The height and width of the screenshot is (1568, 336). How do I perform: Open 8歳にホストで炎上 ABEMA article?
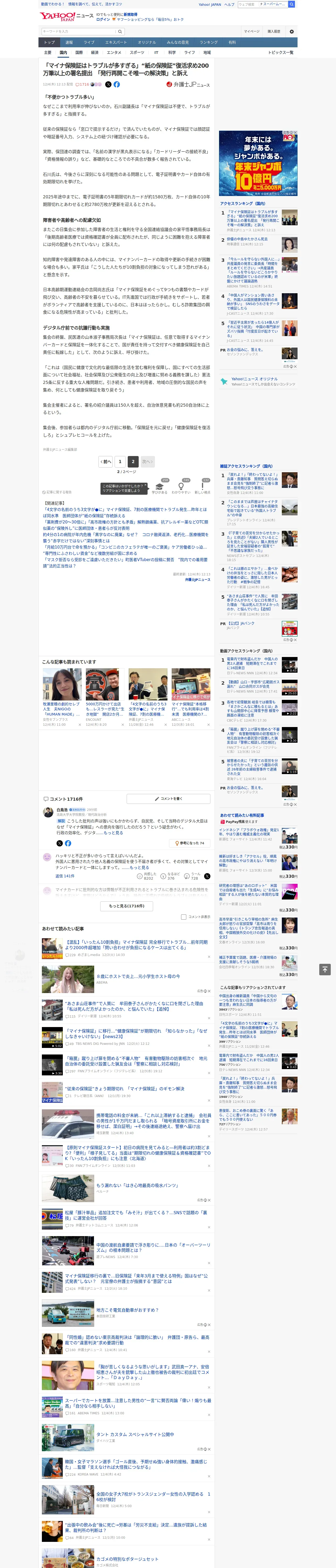pos(138,976)
